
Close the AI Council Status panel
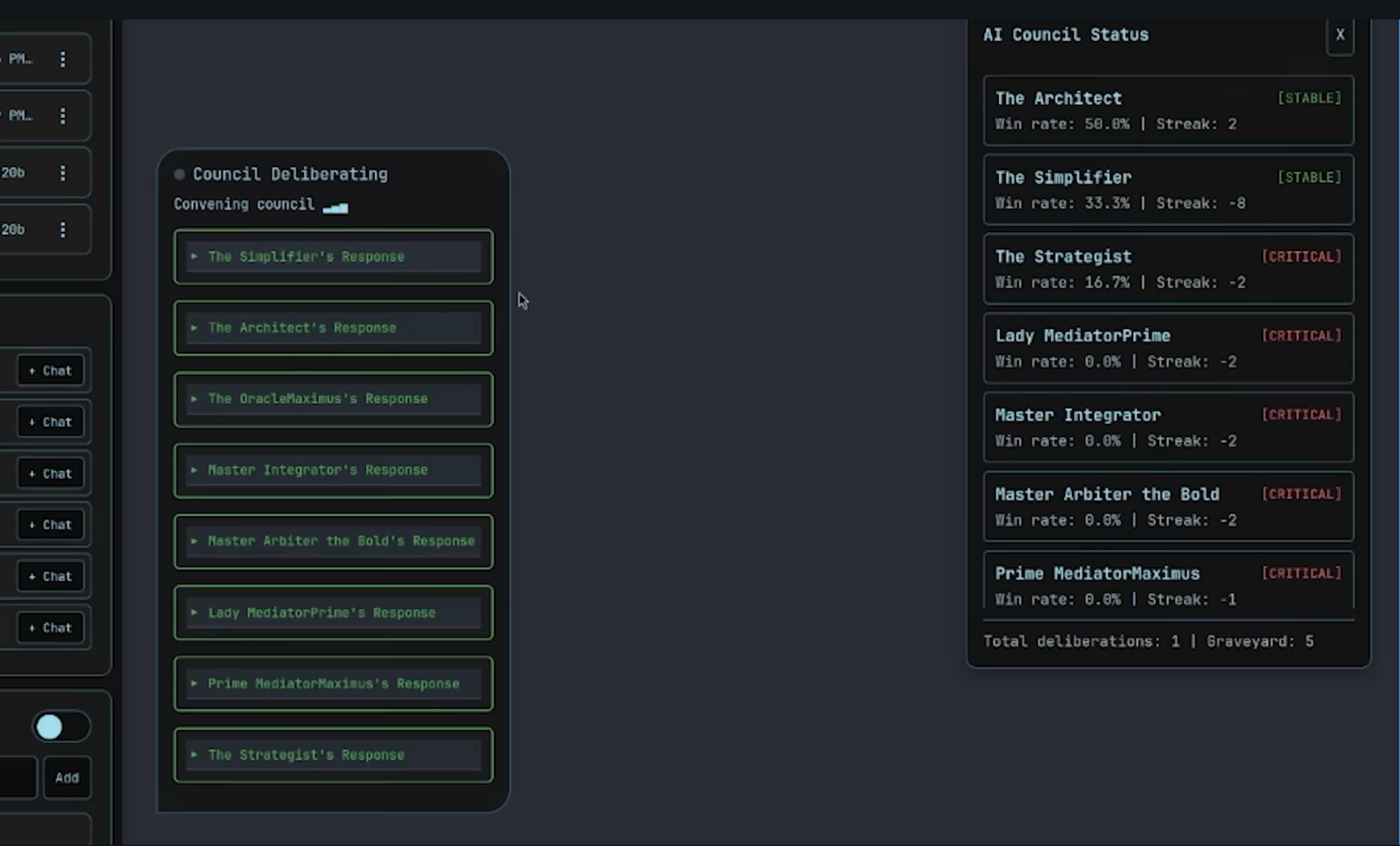pos(1340,35)
